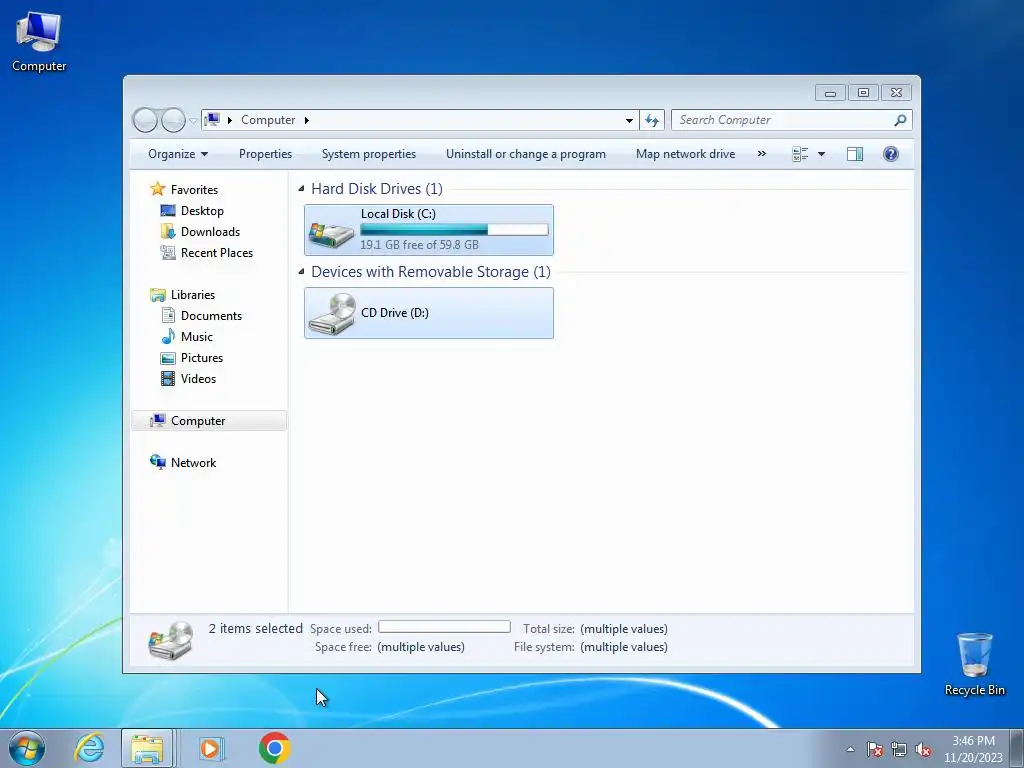The width and height of the screenshot is (1024, 768).
Task: Click the search magnifier icon
Action: pos(901,120)
